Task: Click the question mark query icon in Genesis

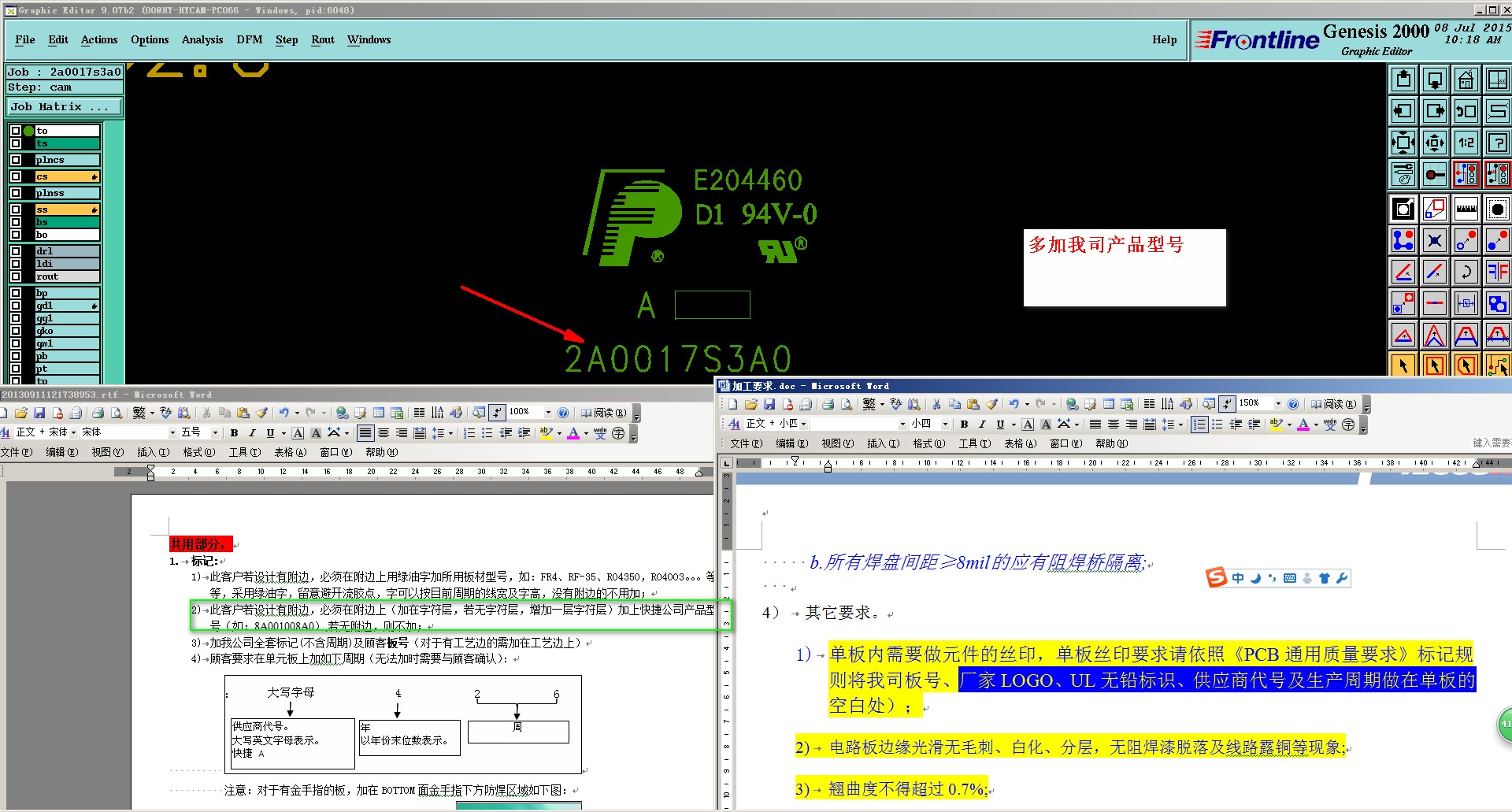Action: (x=1497, y=143)
